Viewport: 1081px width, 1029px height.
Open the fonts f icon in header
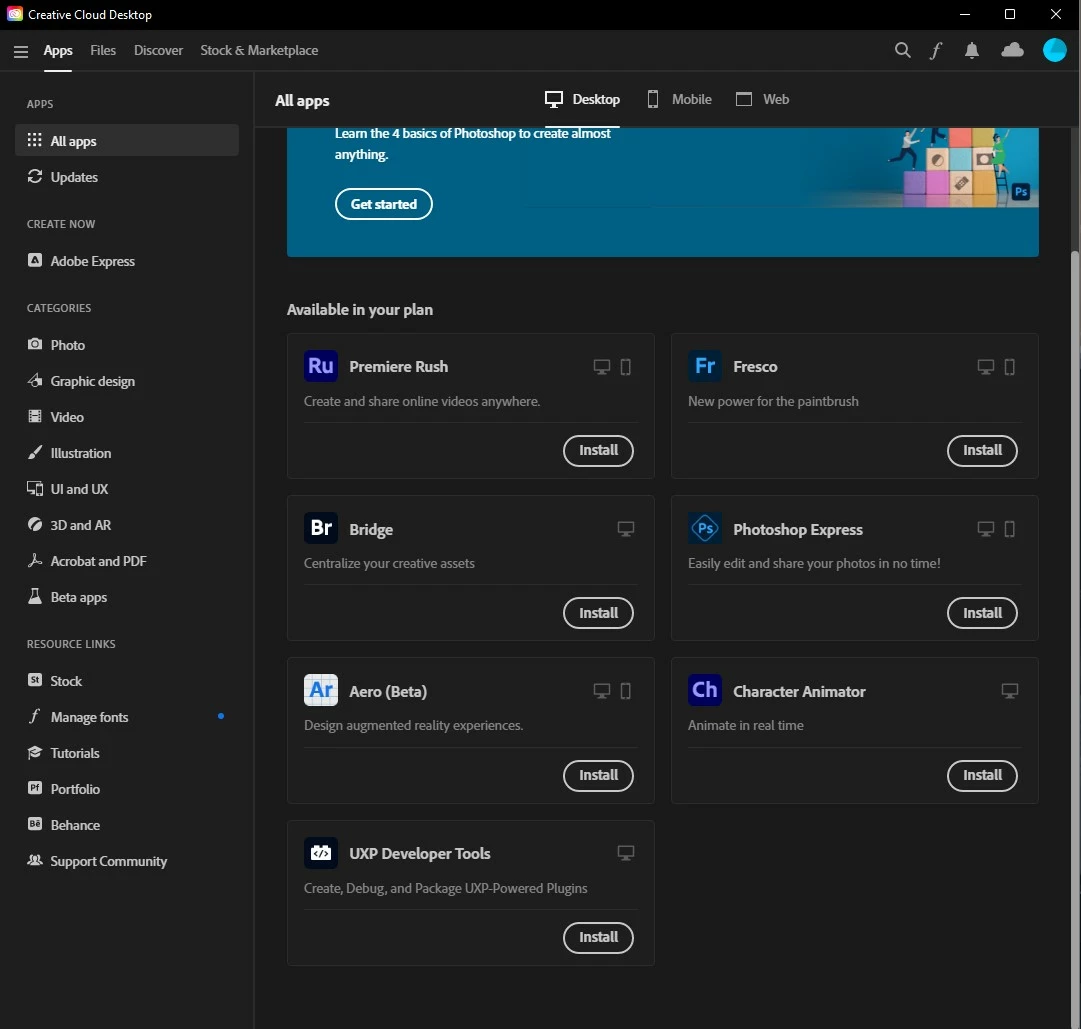click(936, 50)
